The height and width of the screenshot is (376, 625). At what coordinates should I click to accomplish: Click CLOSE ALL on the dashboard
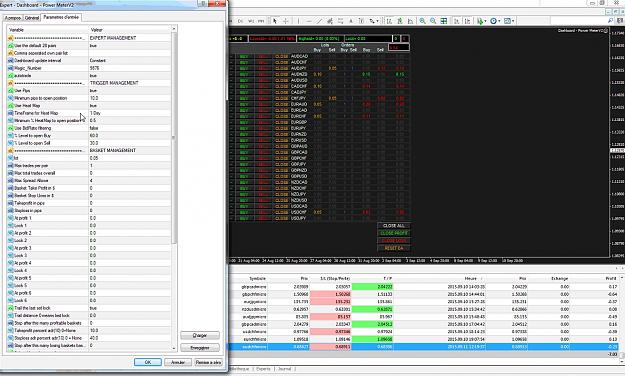pyautogui.click(x=393, y=226)
